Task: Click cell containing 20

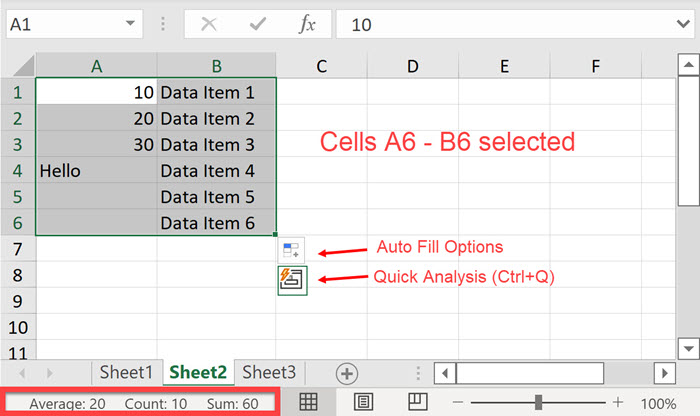Action: coord(96,118)
